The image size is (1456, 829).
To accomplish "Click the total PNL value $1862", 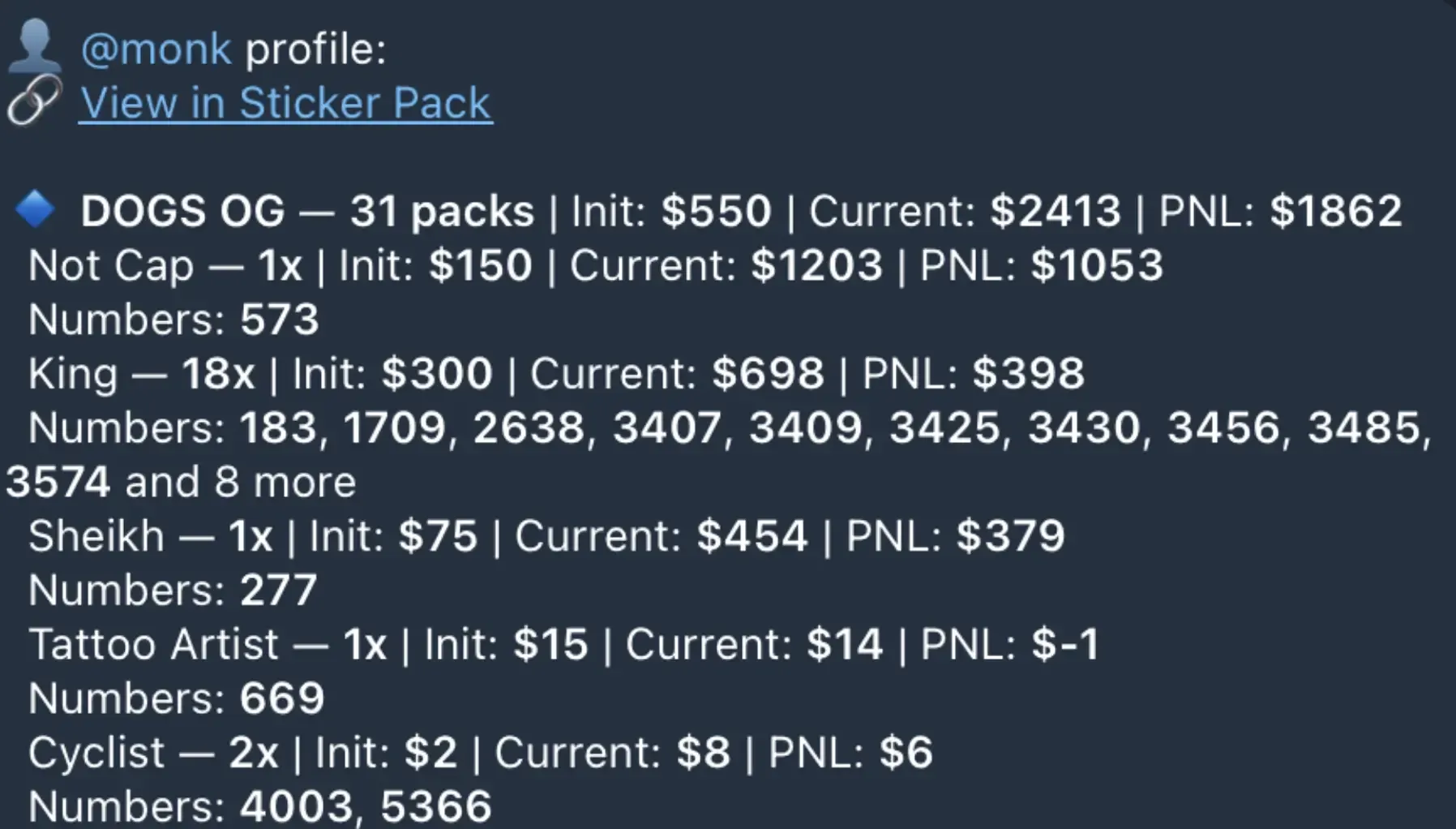I will (1335, 212).
